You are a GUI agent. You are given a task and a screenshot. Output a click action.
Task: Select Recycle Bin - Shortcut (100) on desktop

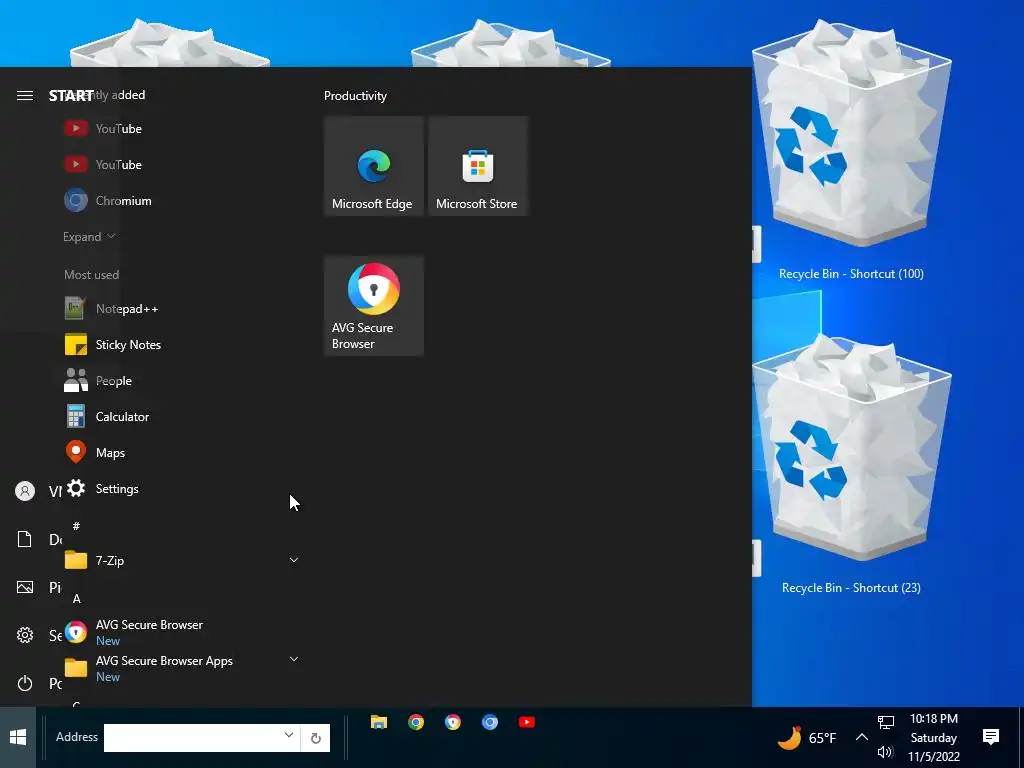tap(851, 150)
